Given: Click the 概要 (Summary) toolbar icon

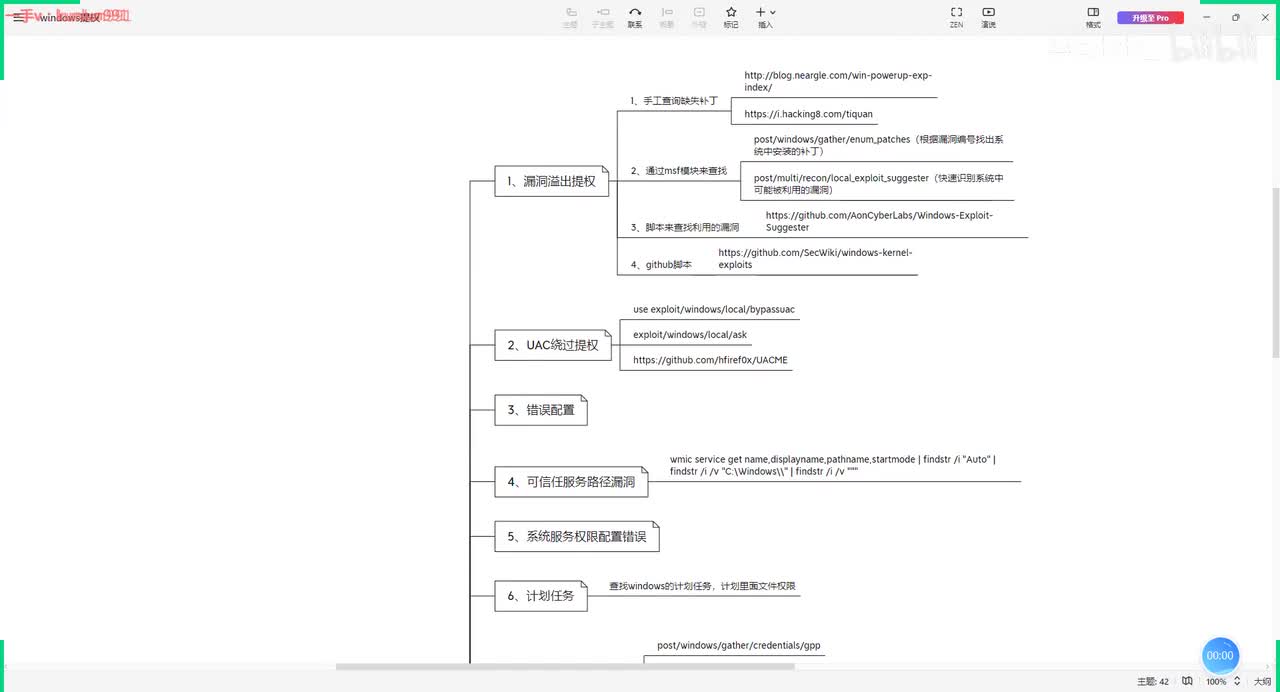Looking at the screenshot, I should pyautogui.click(x=666, y=17).
